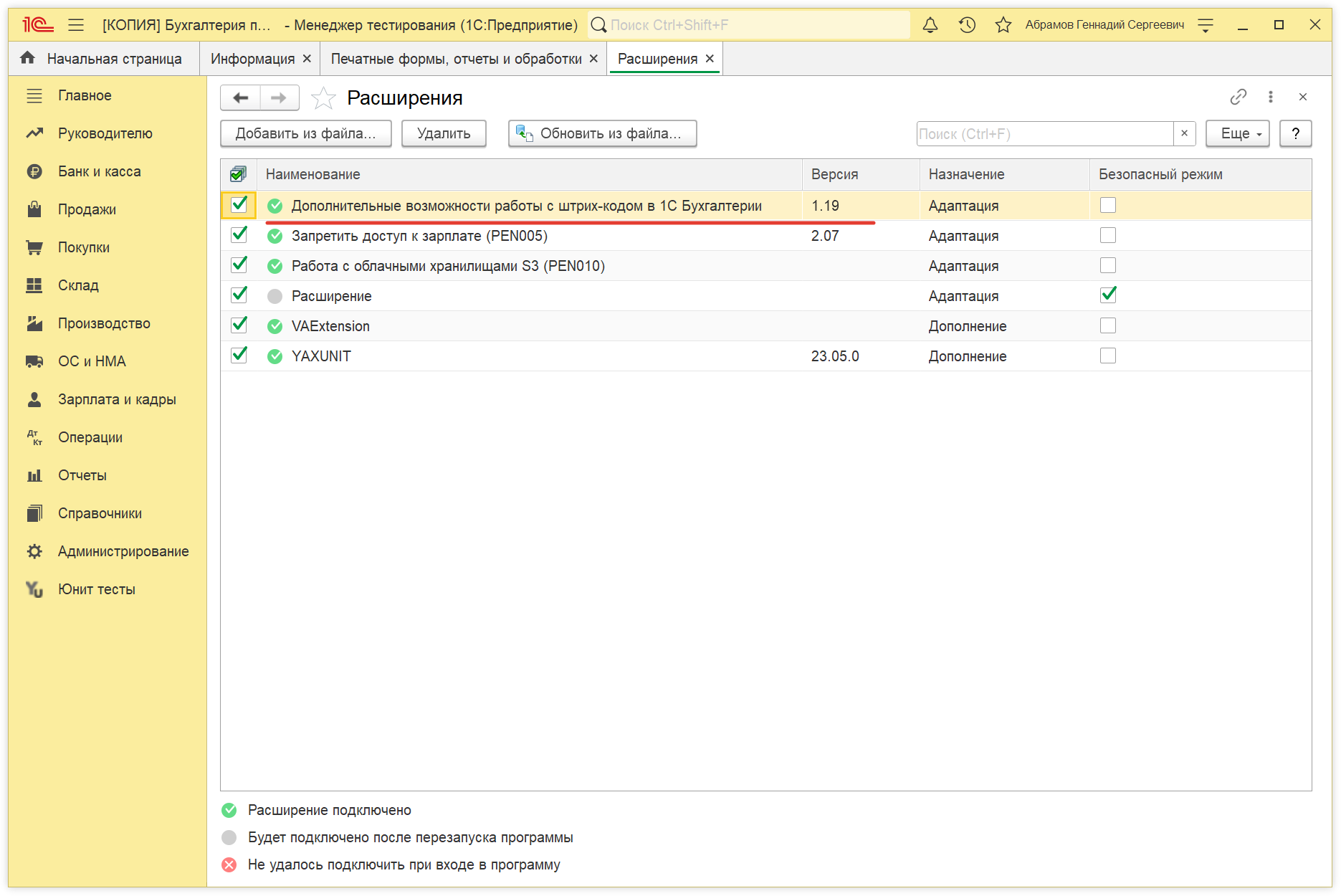Open the hamburger functions menu
The height and width of the screenshot is (896, 1341).
[76, 25]
